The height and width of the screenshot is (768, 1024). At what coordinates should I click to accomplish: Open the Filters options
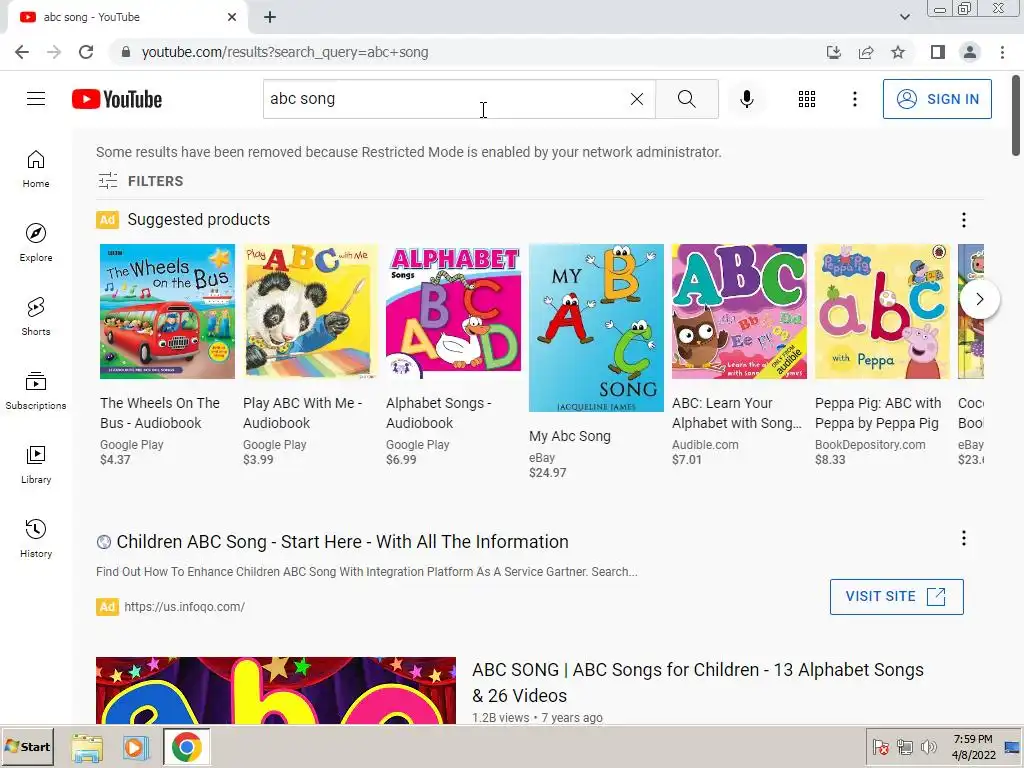pyautogui.click(x=141, y=181)
